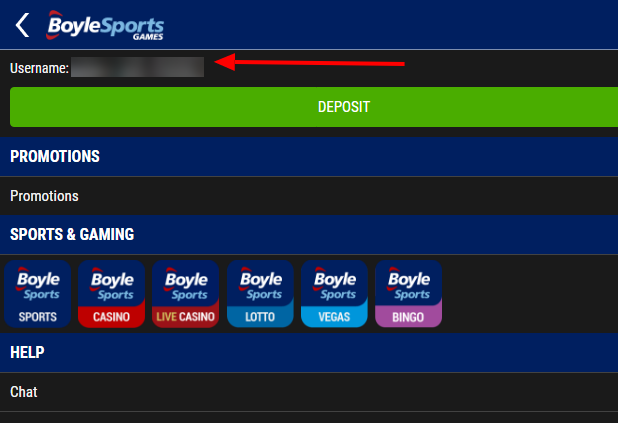
Task: Open the Boyle Sports LIVE CASINO tile
Action: (186, 294)
